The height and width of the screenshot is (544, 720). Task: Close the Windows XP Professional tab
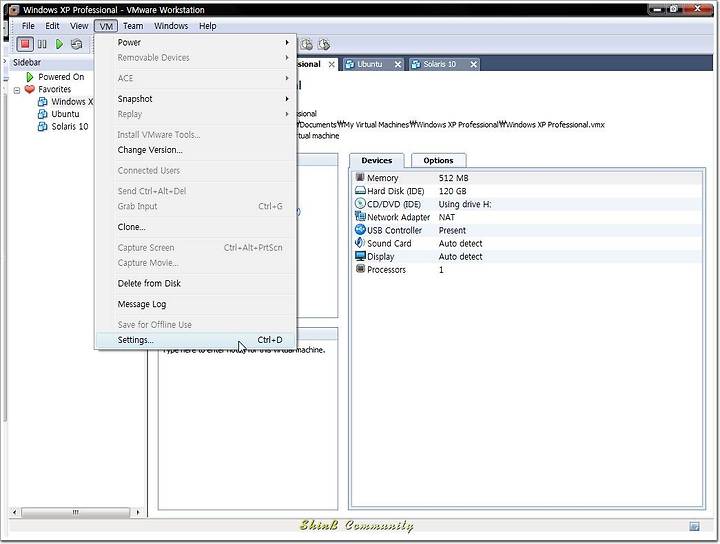[332, 65]
